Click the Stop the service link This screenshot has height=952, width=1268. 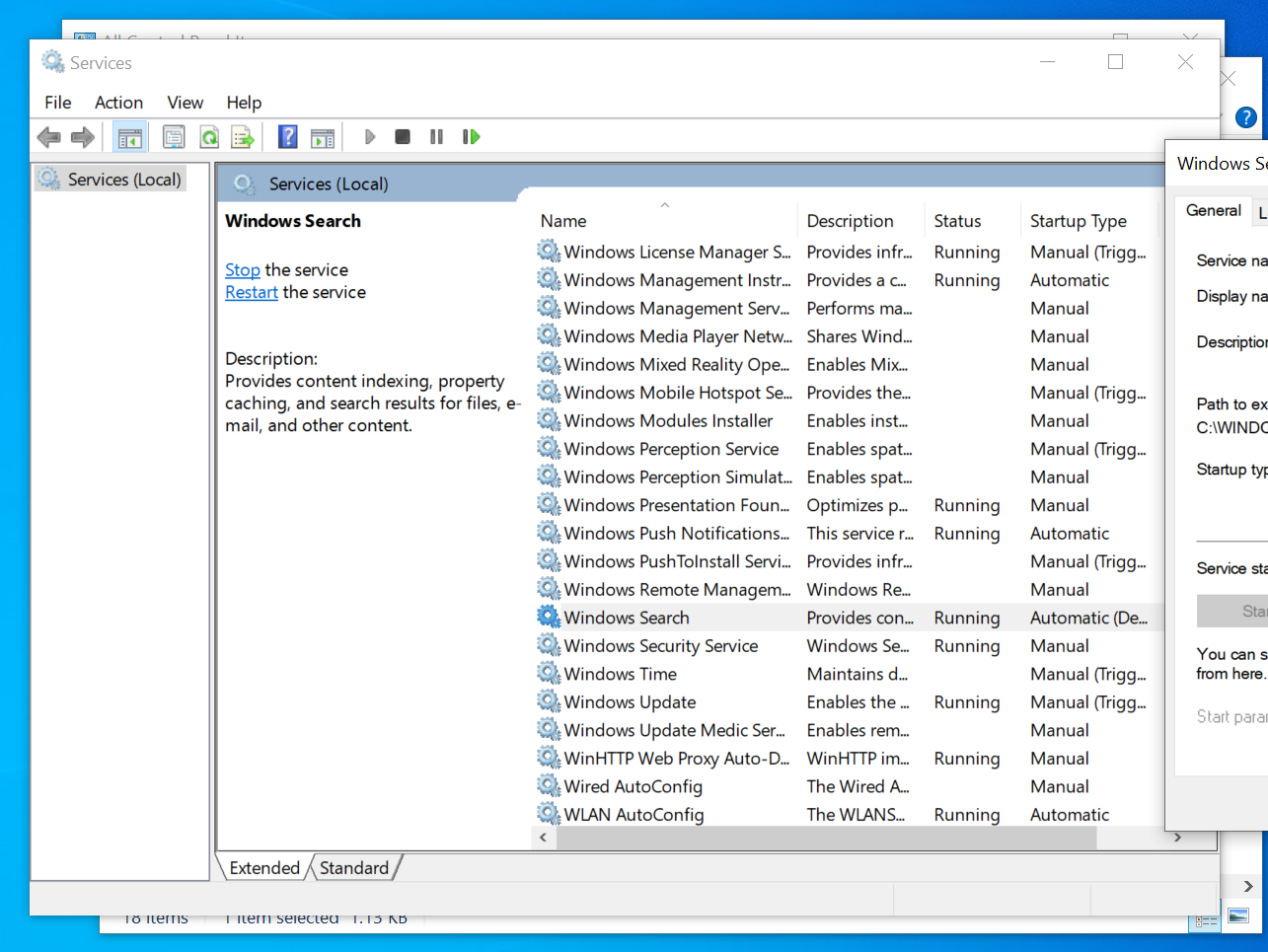point(243,269)
